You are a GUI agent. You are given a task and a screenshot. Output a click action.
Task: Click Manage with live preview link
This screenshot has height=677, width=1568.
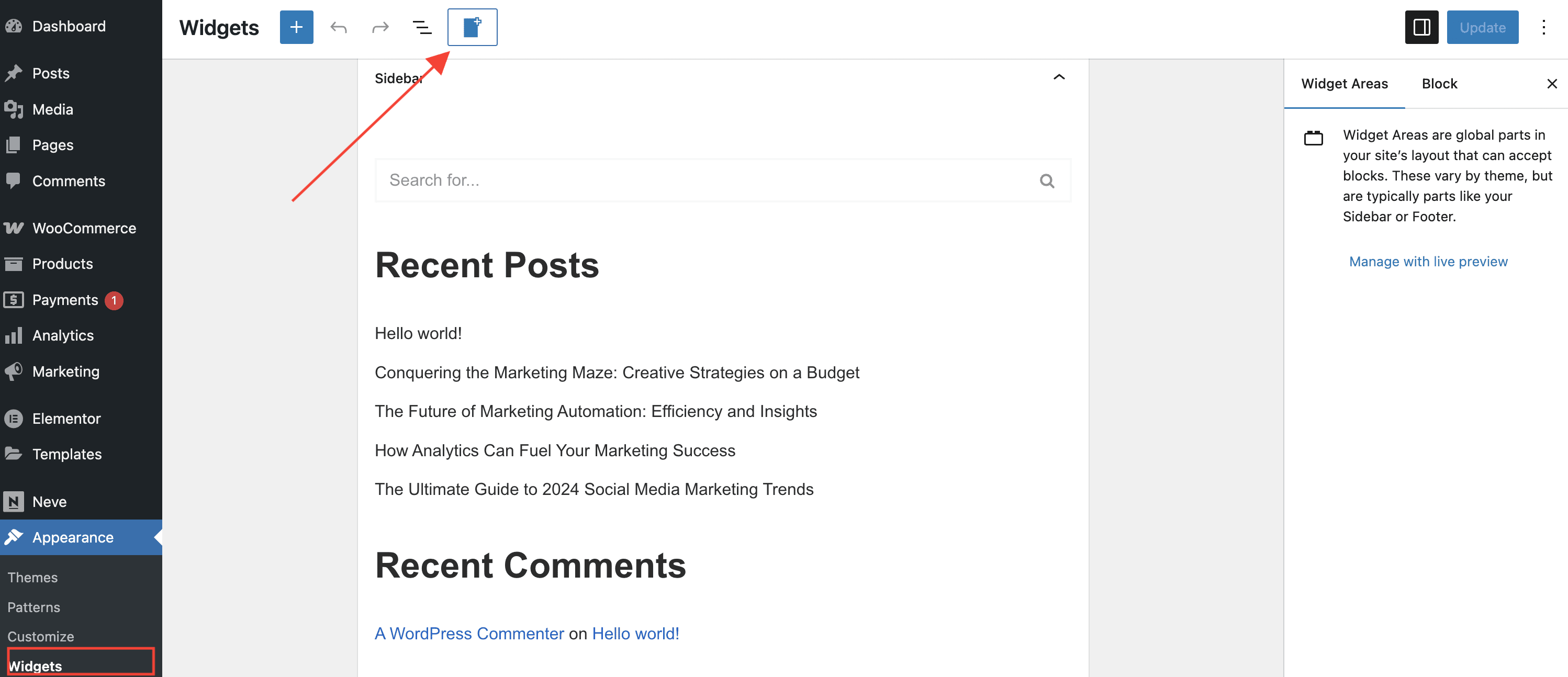1428,262
